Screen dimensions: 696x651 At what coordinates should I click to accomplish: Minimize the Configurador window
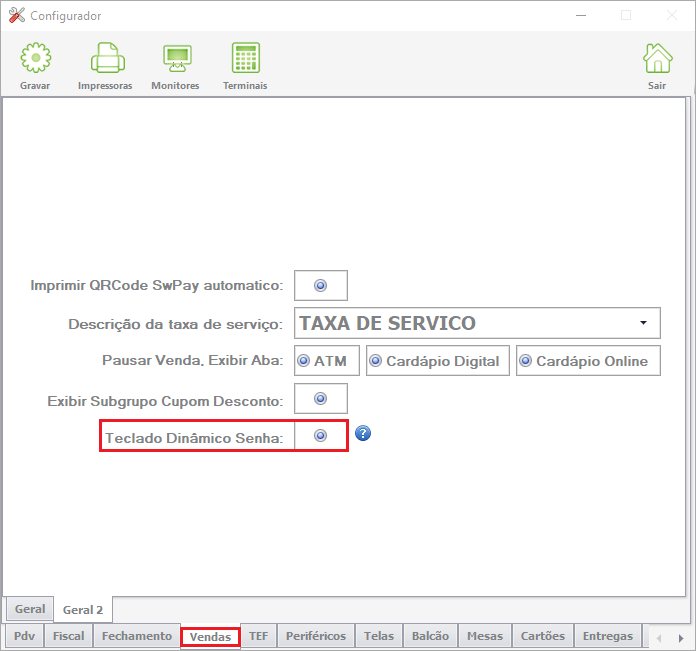pos(581,16)
